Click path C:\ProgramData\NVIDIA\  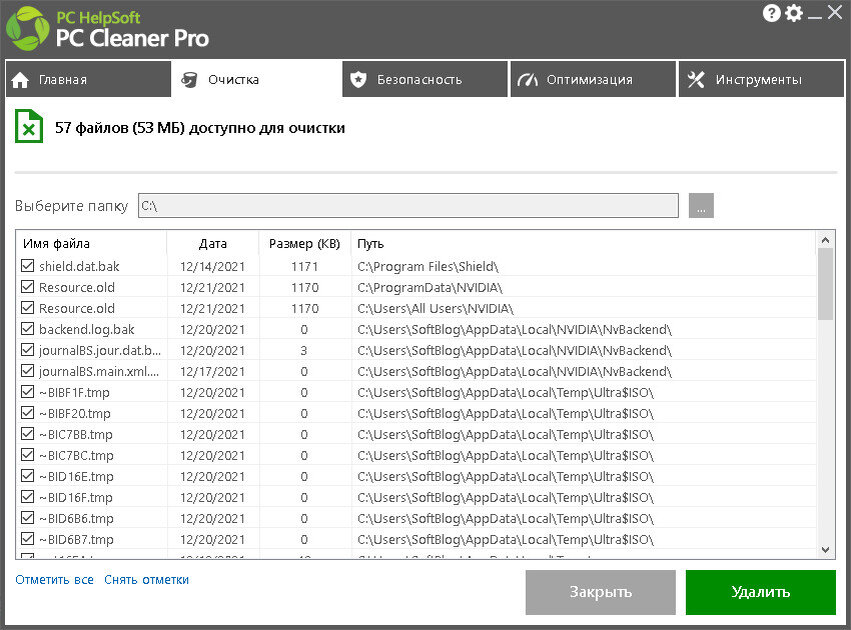point(430,288)
